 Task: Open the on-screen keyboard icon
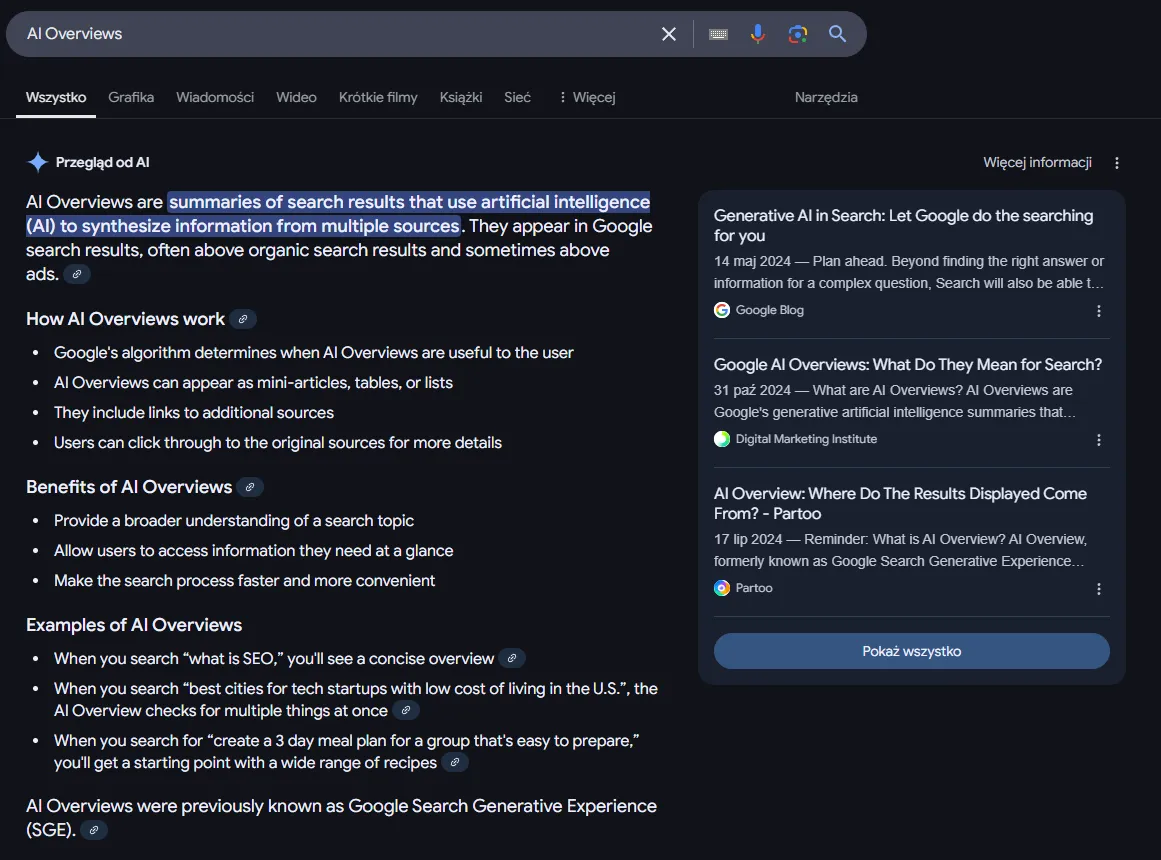718,34
